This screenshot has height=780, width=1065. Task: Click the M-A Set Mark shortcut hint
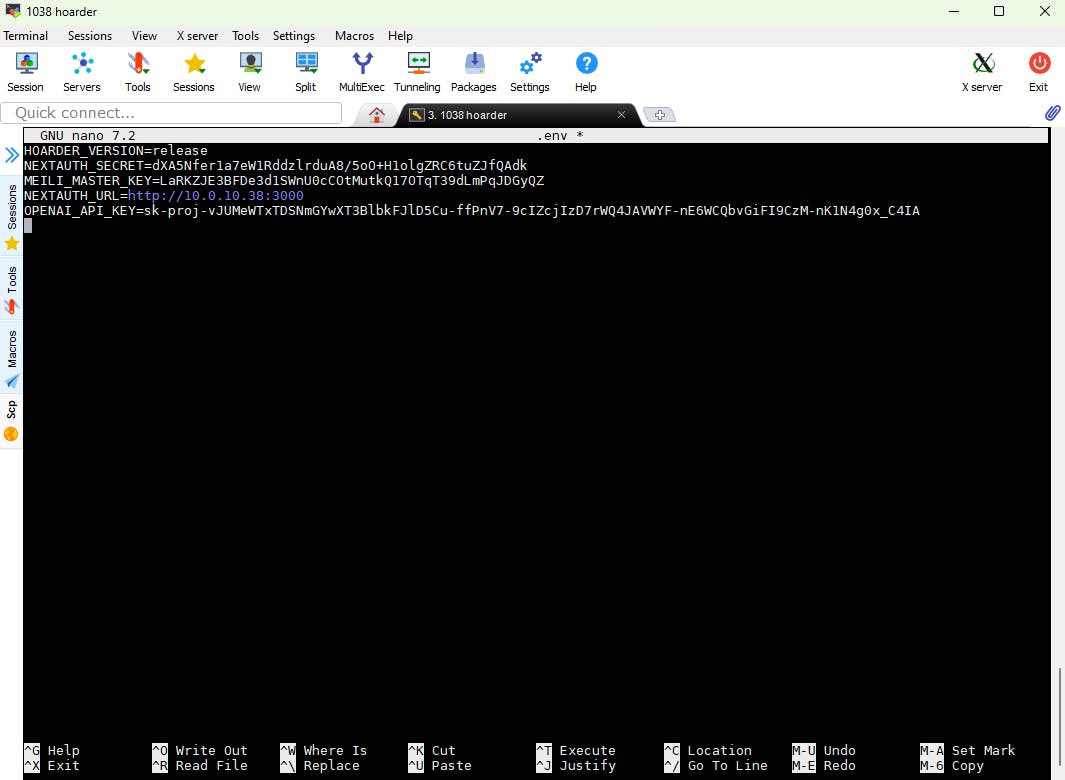[x=968, y=751]
